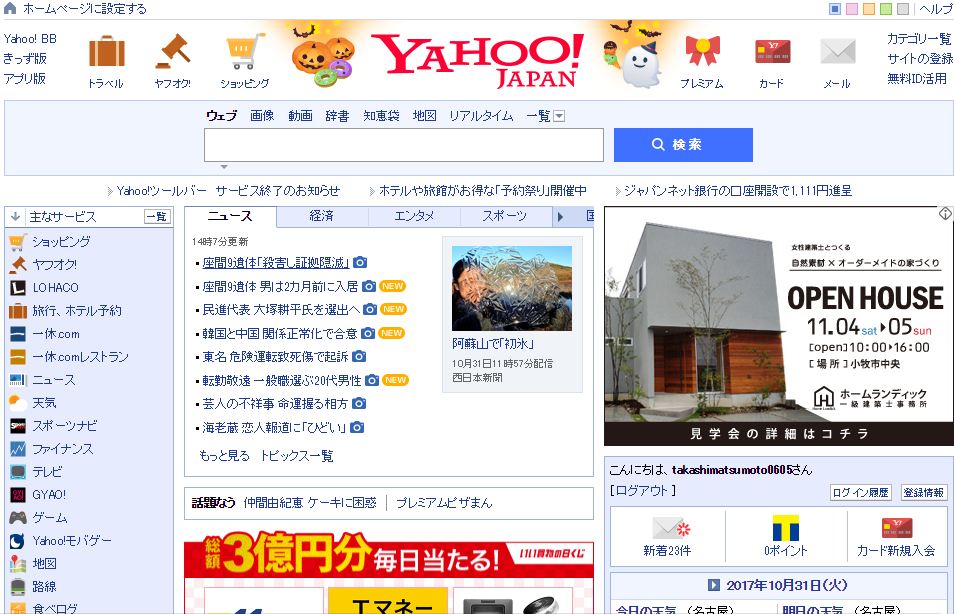Click the もっと見る link under news

[x=225, y=456]
